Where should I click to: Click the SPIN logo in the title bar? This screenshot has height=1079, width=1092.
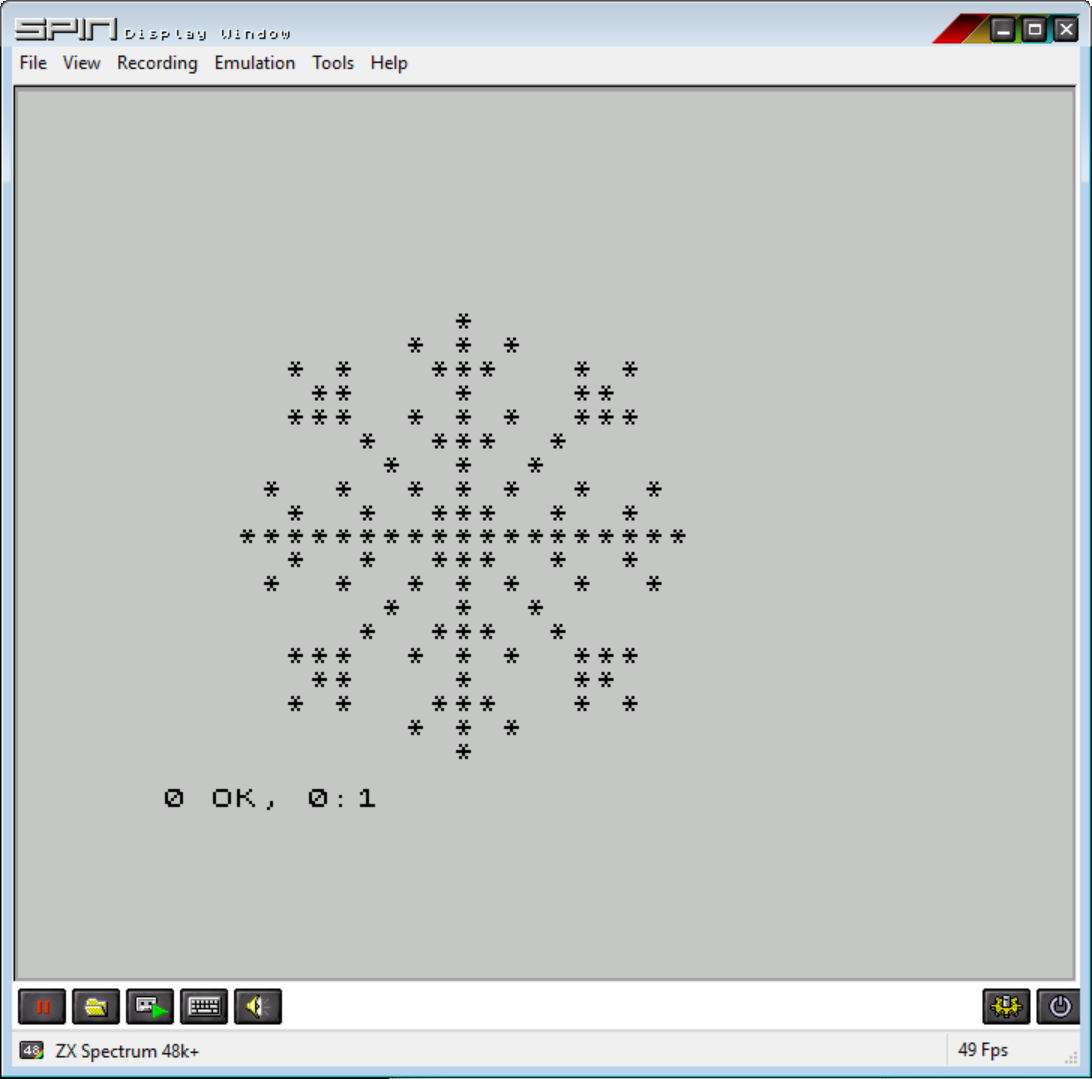coord(66,30)
